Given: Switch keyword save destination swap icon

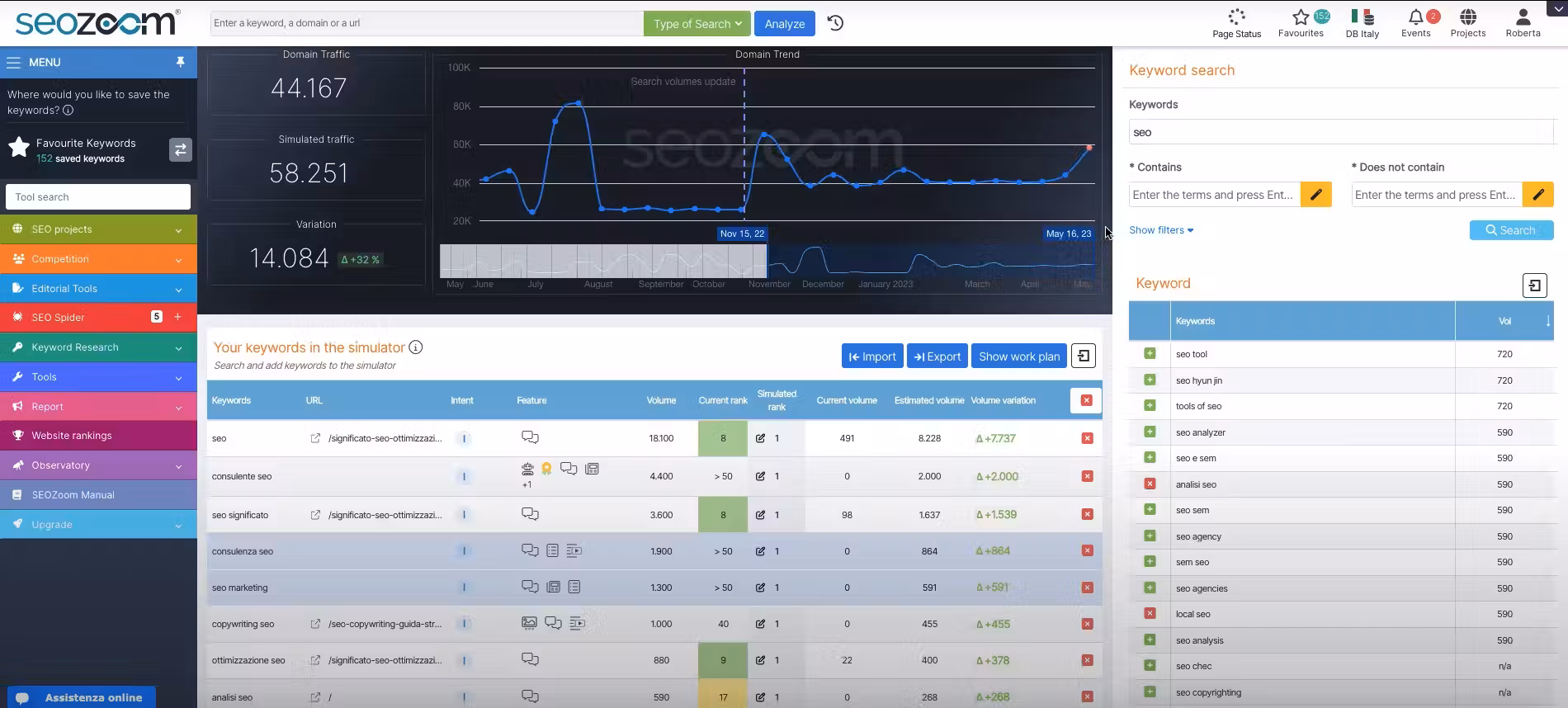Looking at the screenshot, I should pyautogui.click(x=181, y=149).
